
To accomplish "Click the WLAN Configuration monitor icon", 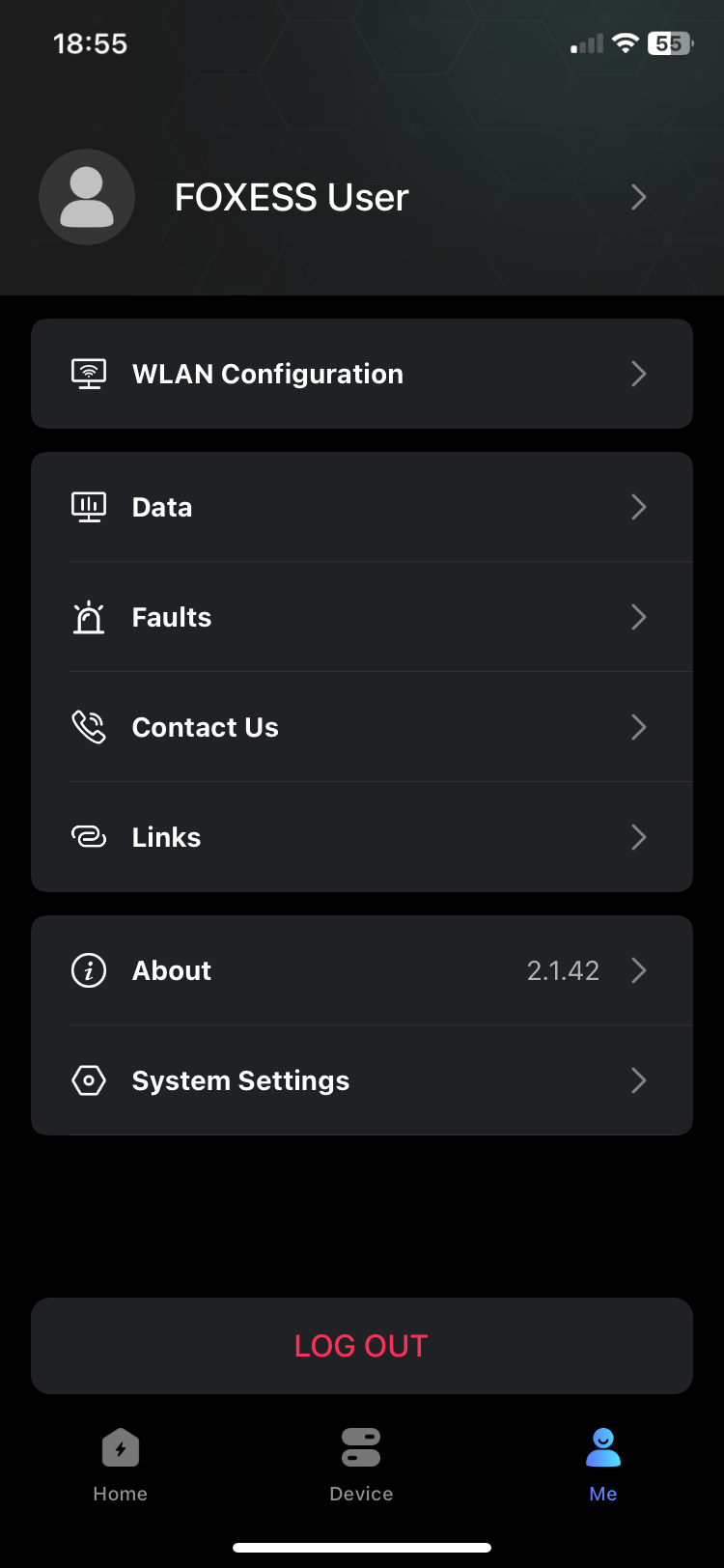I will pyautogui.click(x=89, y=374).
